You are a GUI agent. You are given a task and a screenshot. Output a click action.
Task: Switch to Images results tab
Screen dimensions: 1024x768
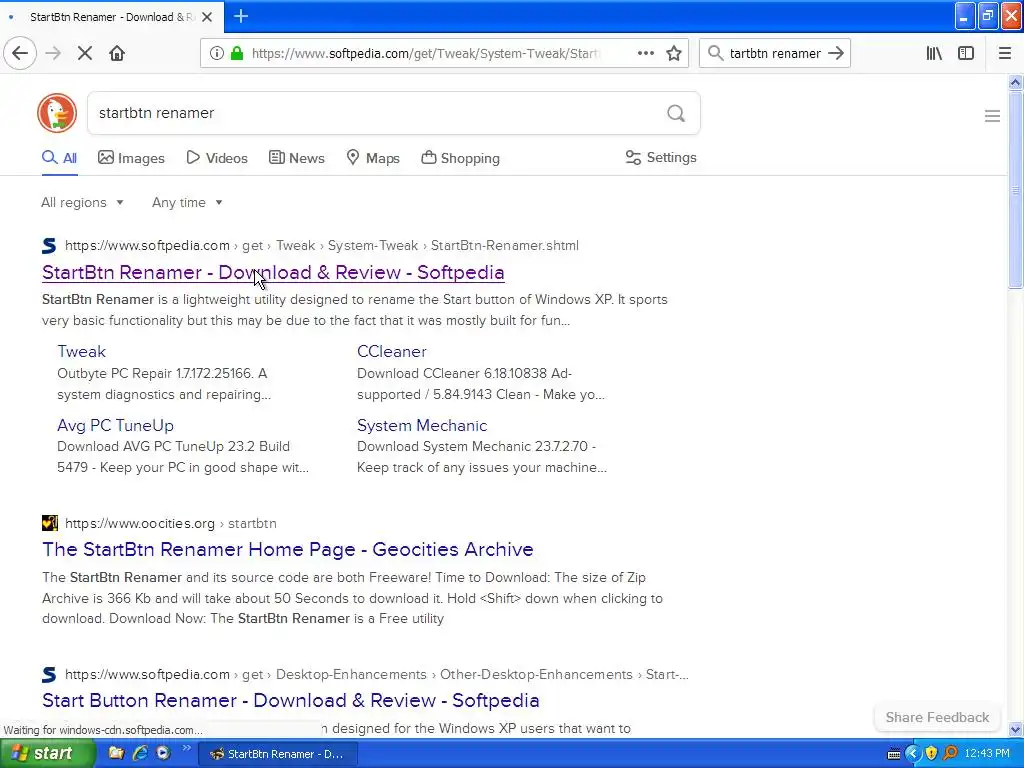tap(131, 158)
